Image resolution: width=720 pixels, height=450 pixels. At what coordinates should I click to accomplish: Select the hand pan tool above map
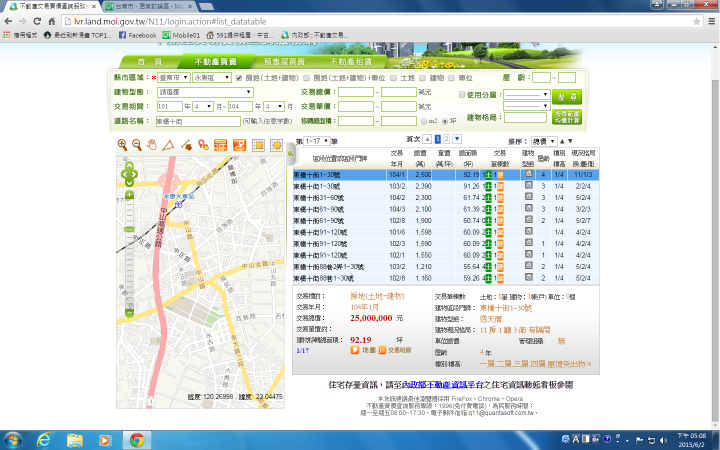(x=152, y=145)
